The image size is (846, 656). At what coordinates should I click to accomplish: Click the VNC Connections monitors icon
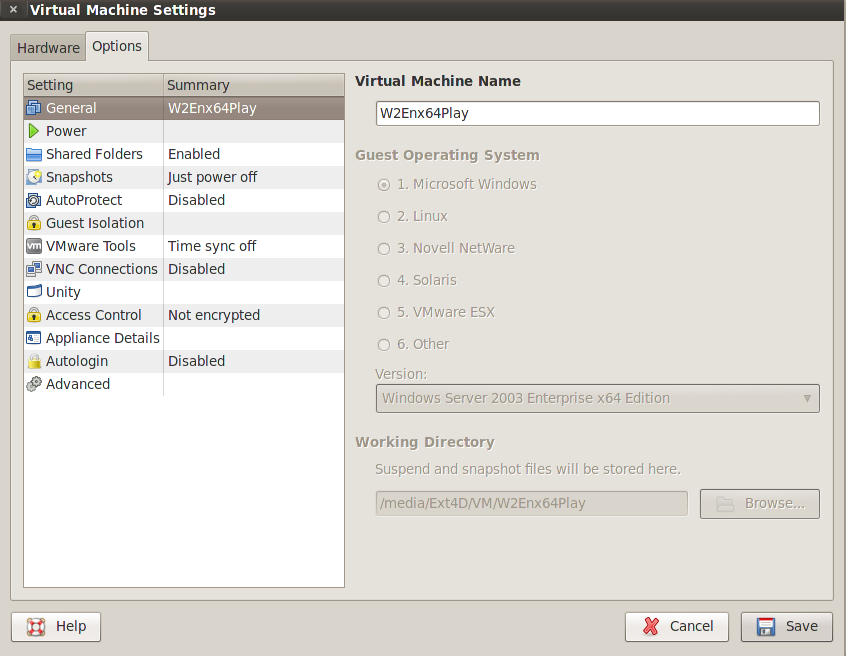pyautogui.click(x=33, y=269)
